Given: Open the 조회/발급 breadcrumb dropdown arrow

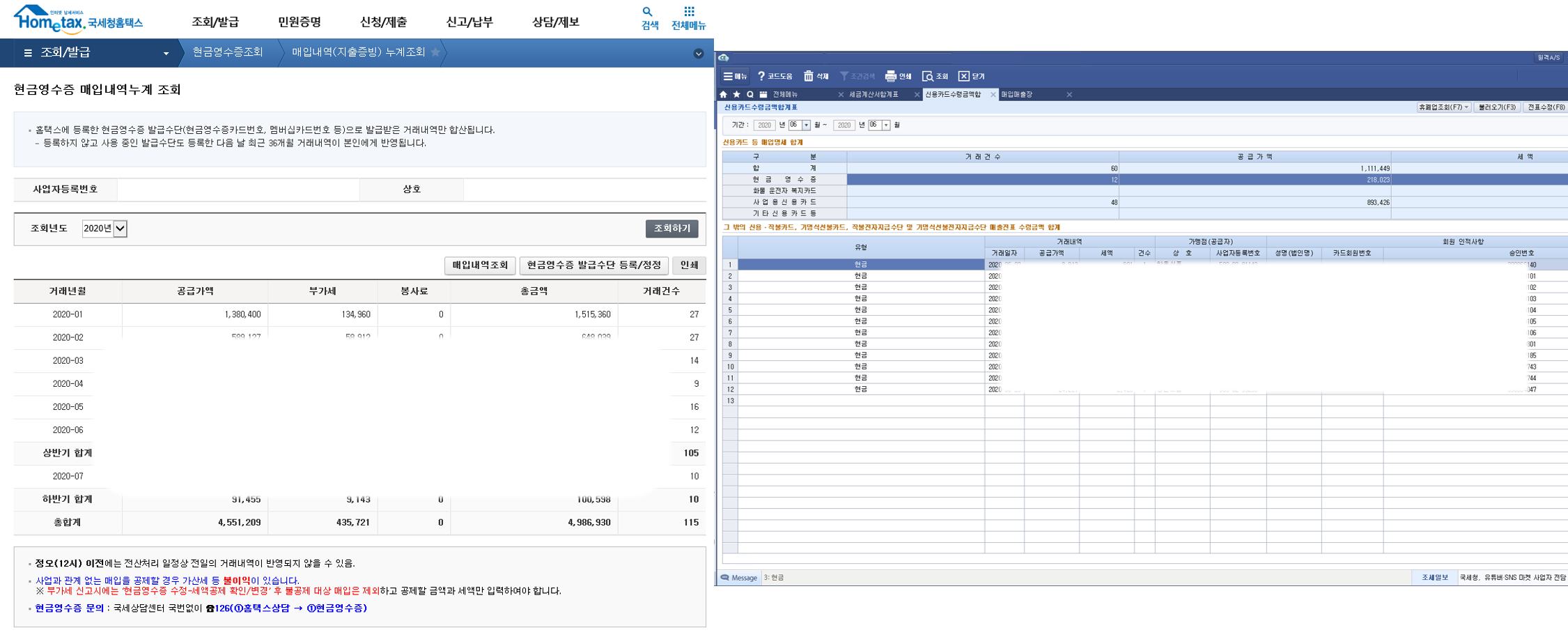Looking at the screenshot, I should (x=166, y=54).
